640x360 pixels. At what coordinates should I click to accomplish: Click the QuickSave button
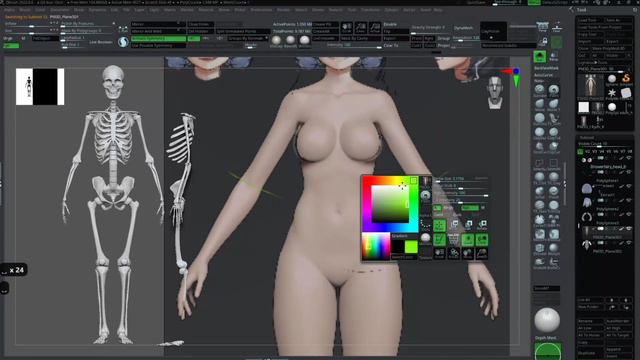[x=476, y=2]
